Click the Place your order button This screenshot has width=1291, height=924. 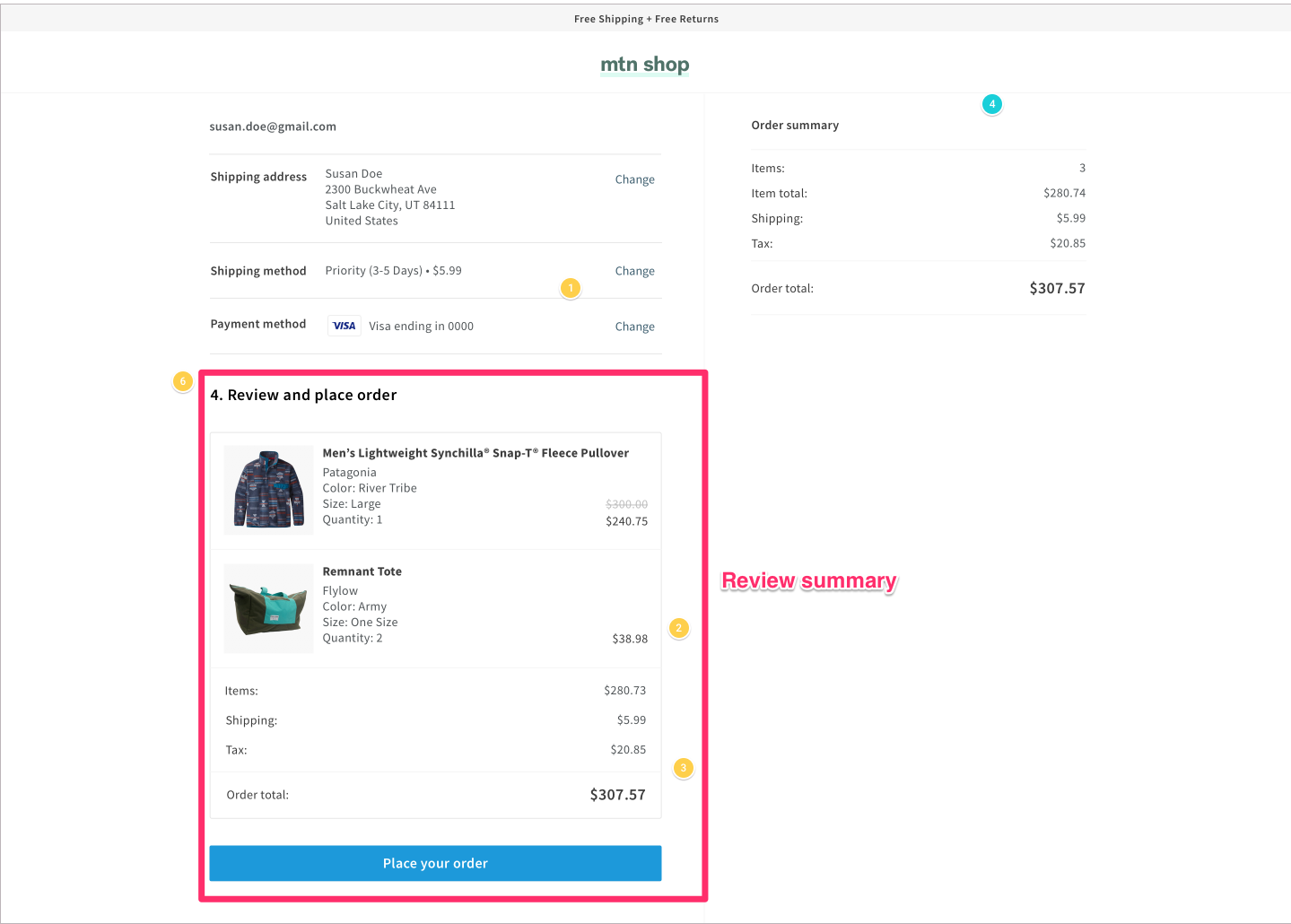[435, 863]
